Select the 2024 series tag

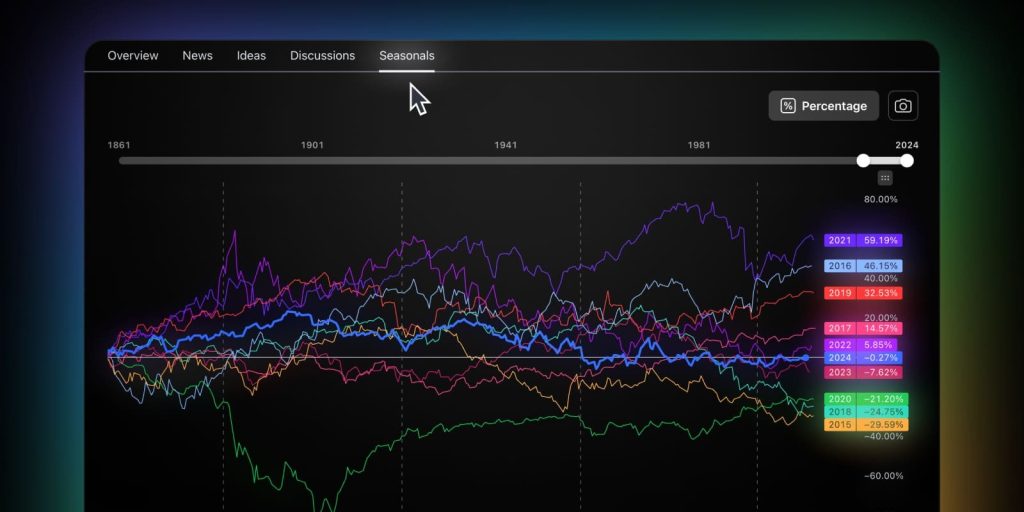click(863, 358)
